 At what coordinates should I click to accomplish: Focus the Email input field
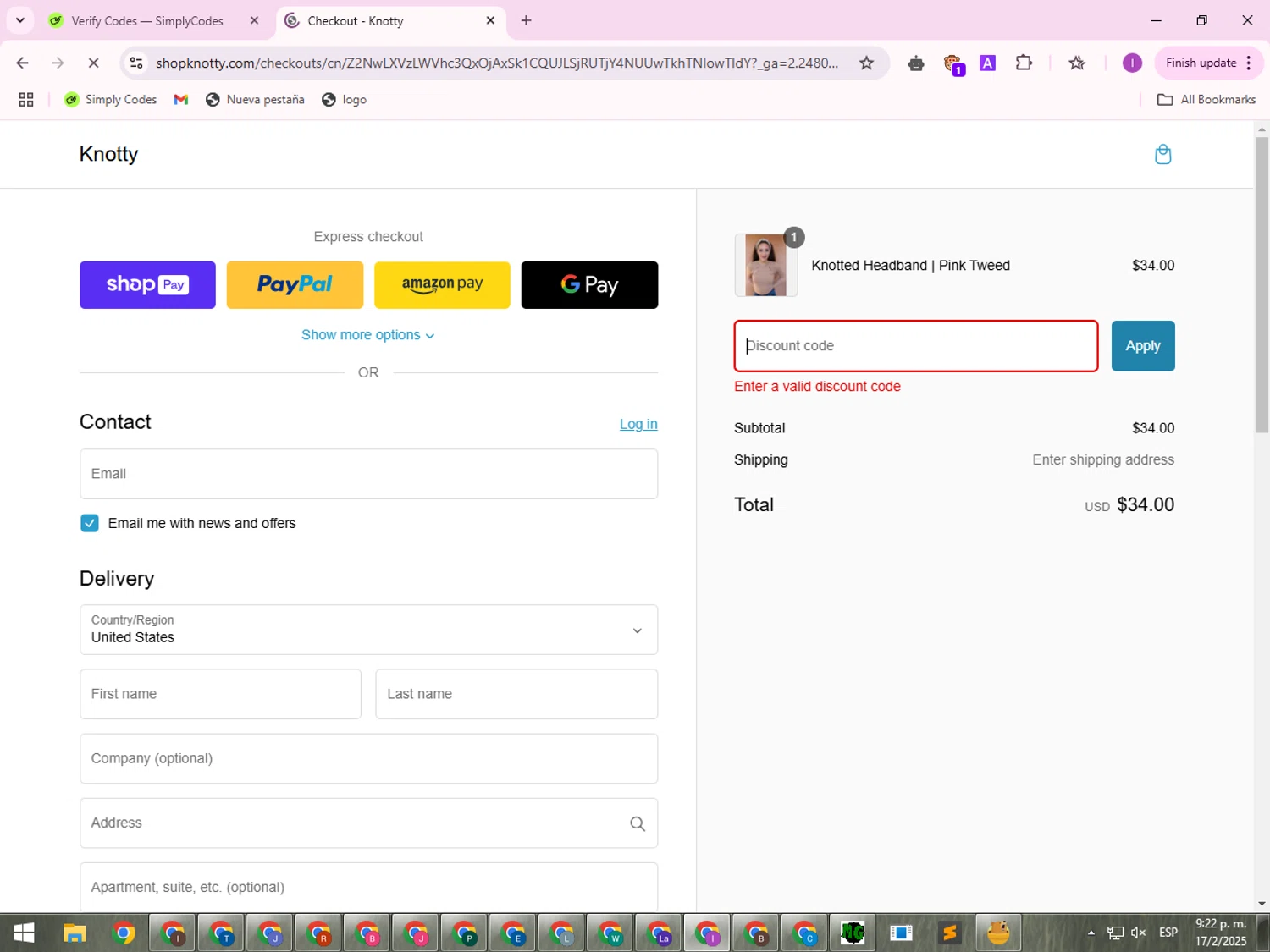point(368,474)
